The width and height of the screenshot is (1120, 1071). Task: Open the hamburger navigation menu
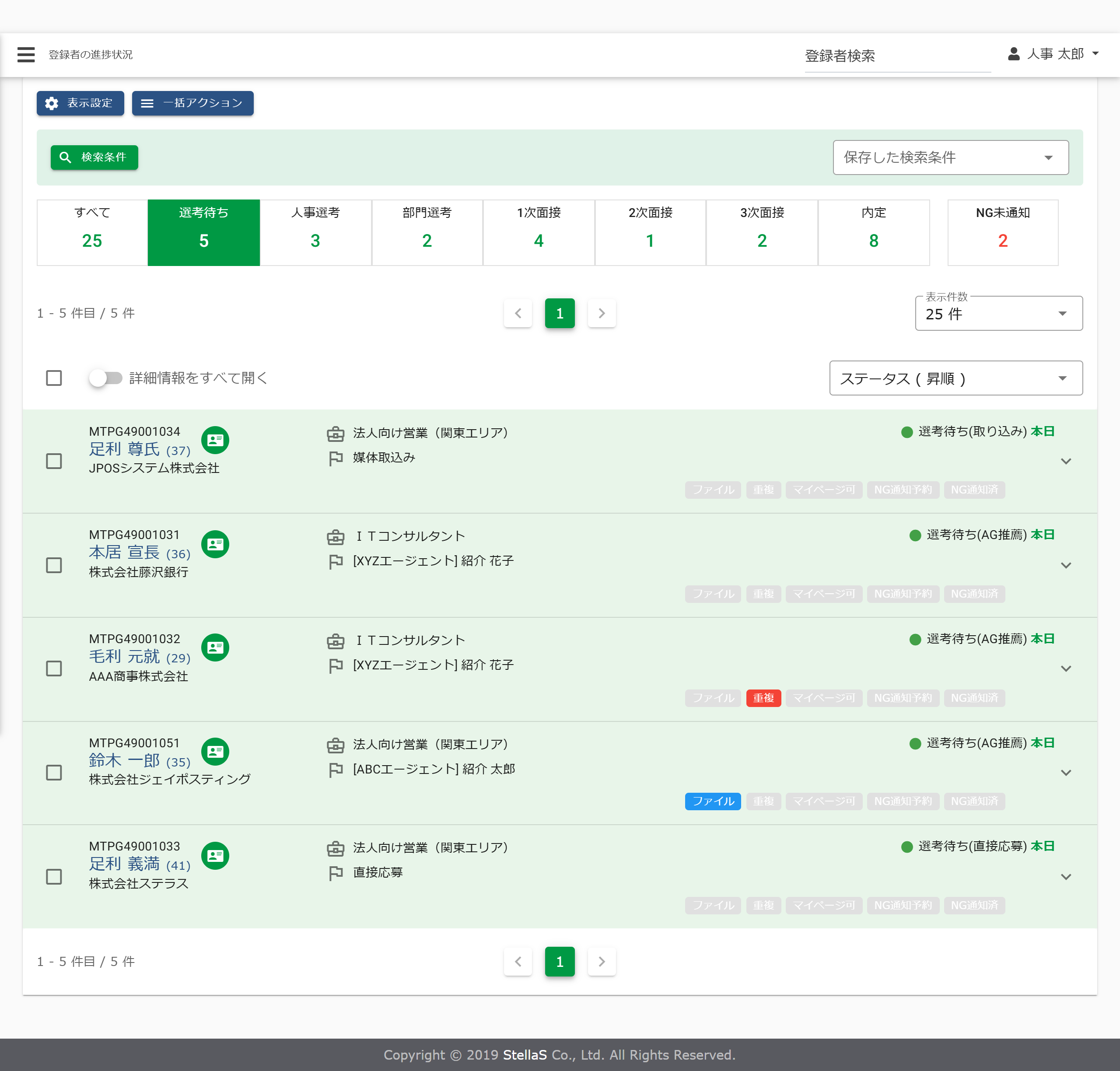(26, 54)
